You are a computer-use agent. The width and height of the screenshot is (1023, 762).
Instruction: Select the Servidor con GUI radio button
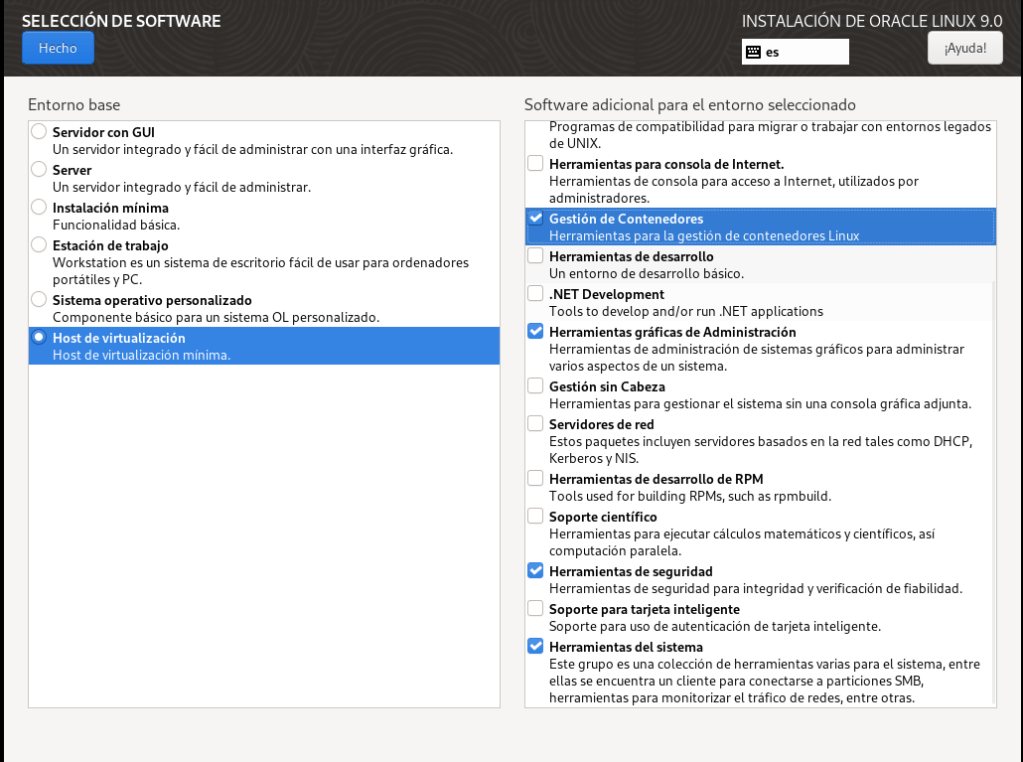tap(38, 132)
